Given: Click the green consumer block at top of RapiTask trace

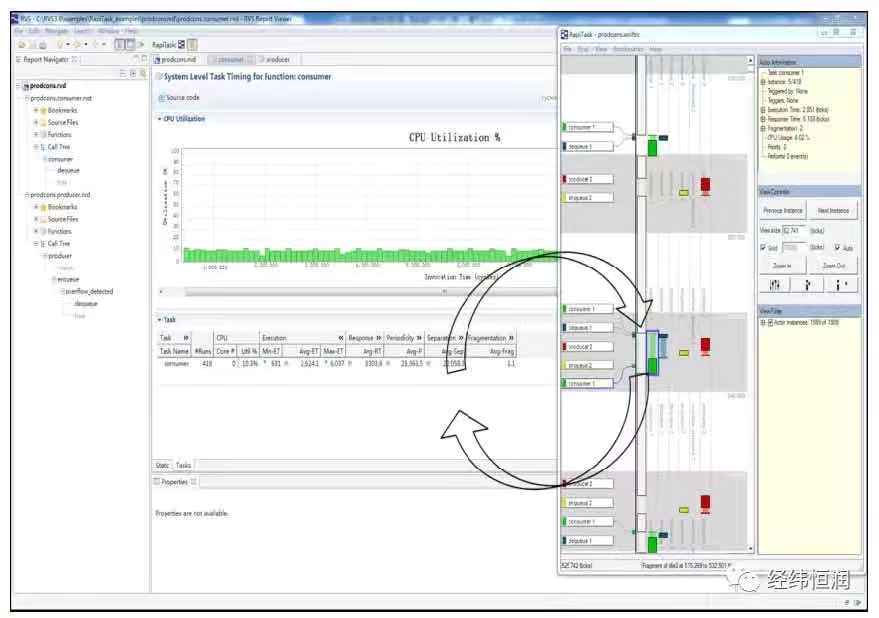Looking at the screenshot, I should click(653, 147).
